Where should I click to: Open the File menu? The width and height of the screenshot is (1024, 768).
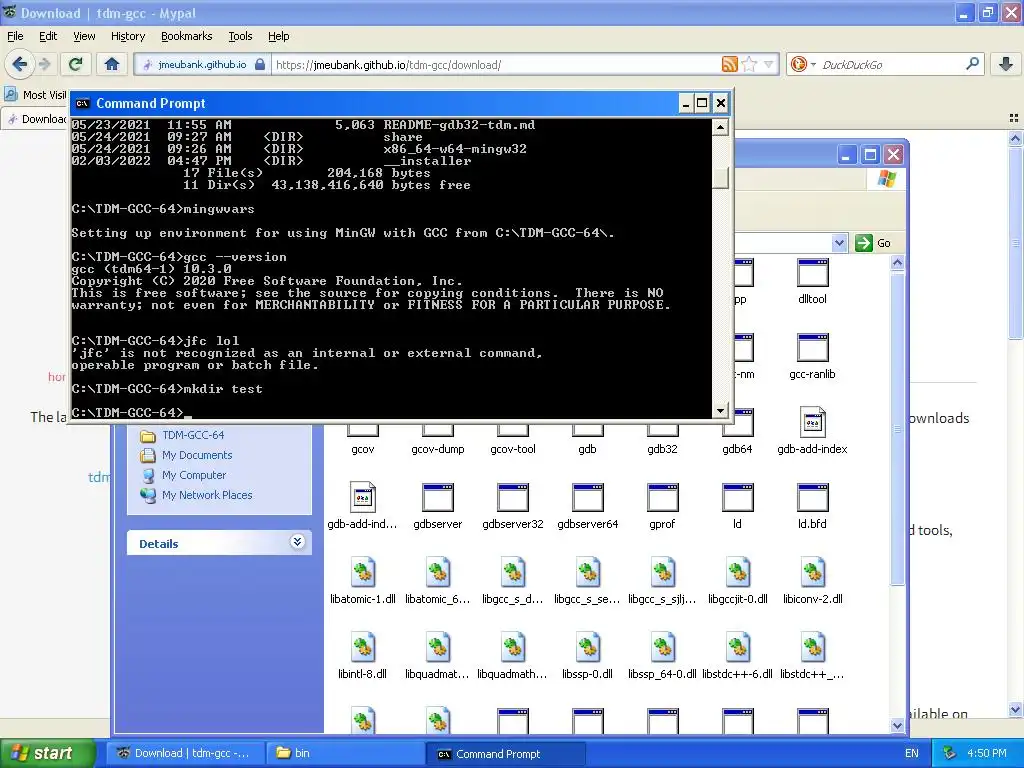[15, 36]
